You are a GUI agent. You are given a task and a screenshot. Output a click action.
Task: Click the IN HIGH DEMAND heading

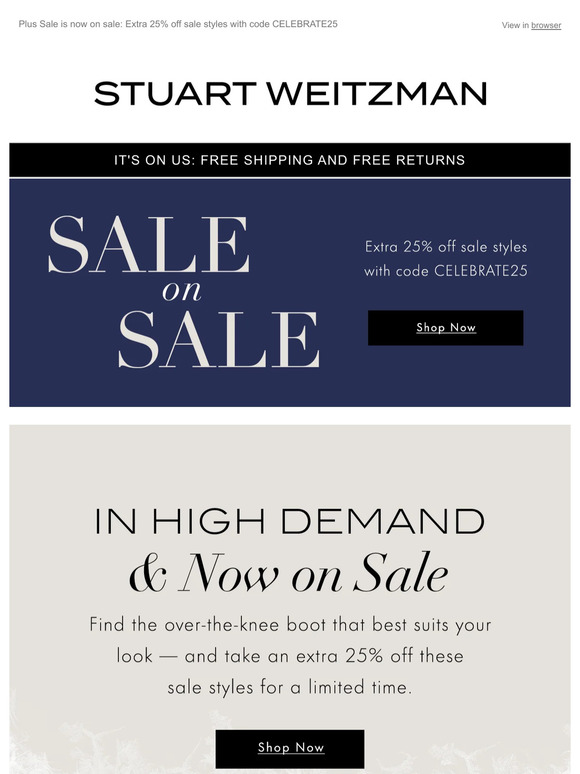[x=290, y=521]
